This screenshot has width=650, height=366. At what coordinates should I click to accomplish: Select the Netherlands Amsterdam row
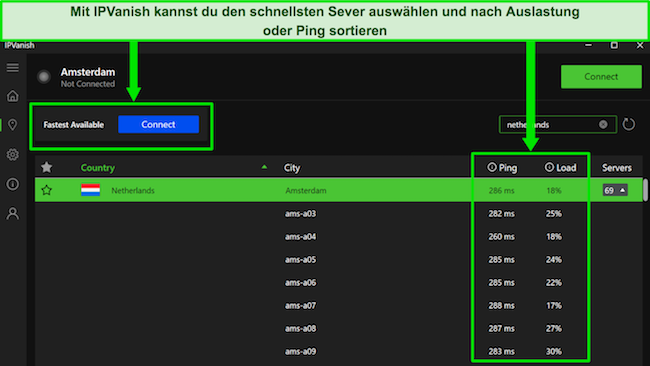[x=339, y=190]
